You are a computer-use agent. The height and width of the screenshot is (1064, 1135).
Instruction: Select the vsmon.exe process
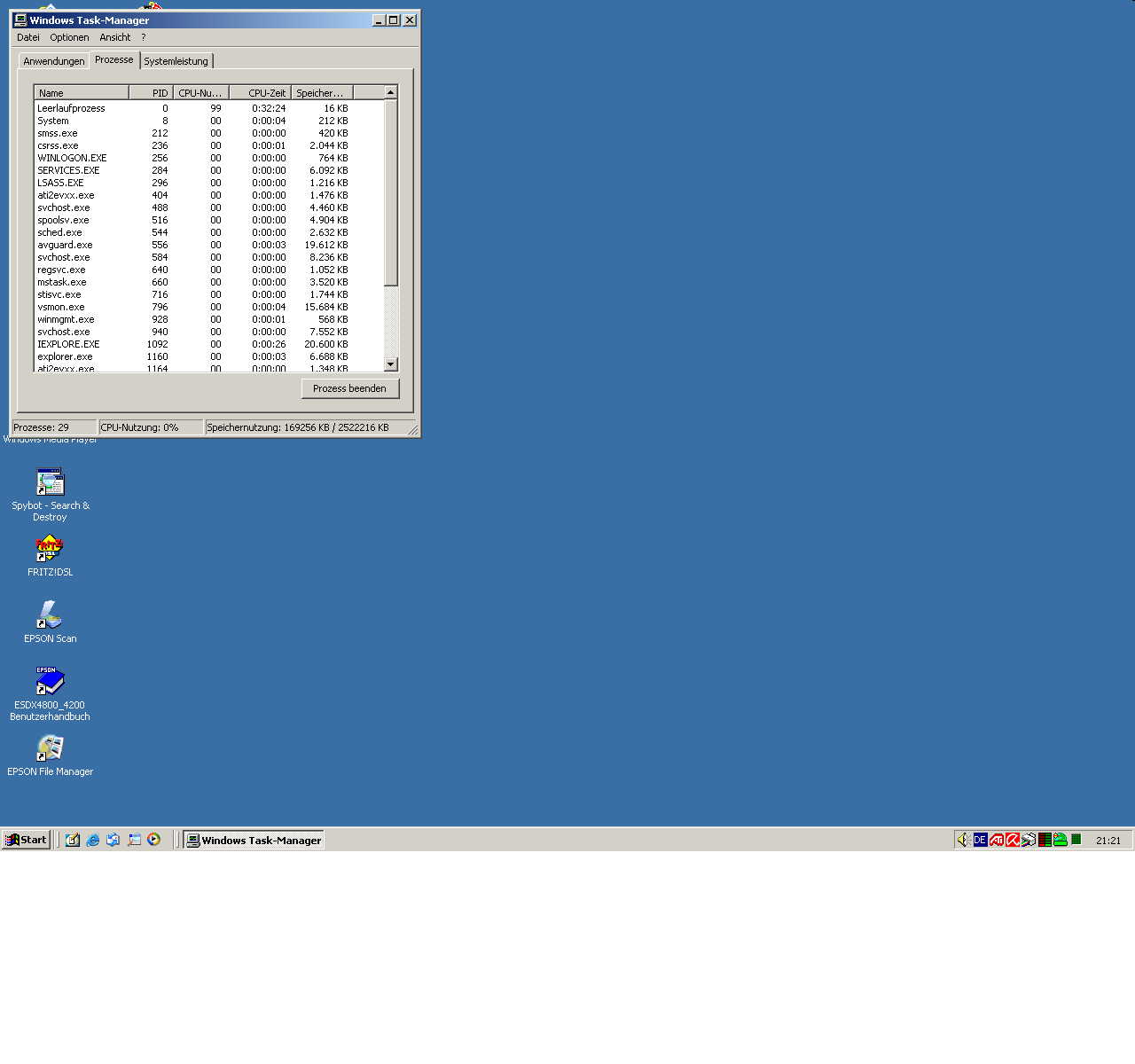[x=208, y=307]
